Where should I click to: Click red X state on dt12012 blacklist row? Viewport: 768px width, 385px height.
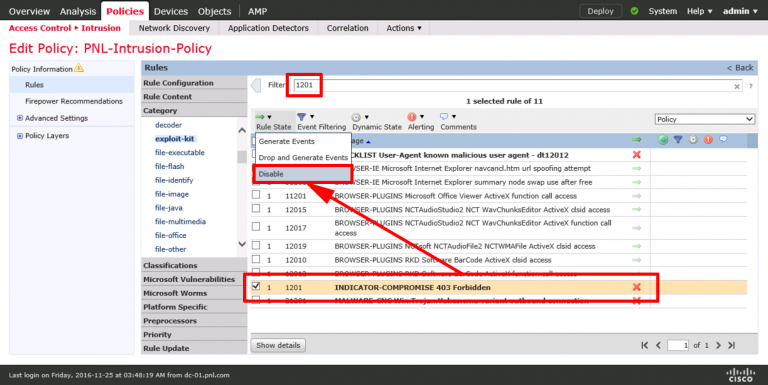636,155
